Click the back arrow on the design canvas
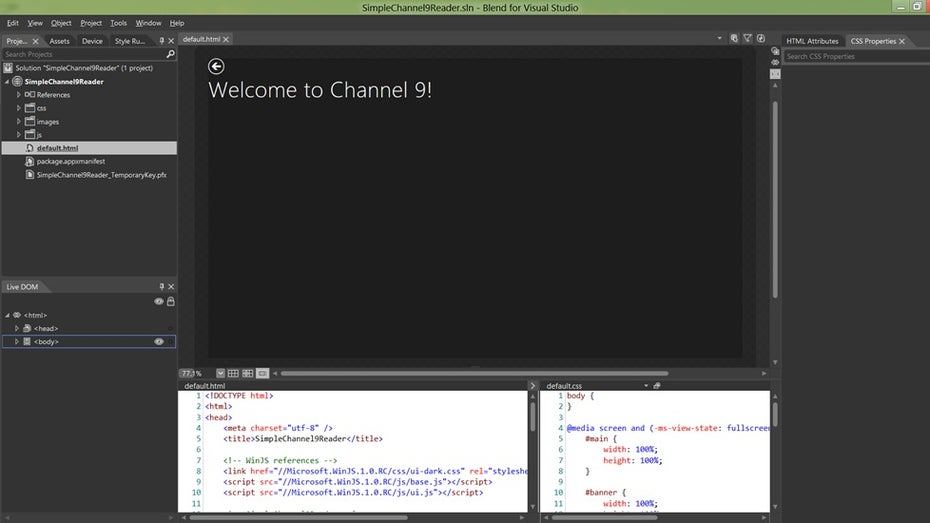 click(216, 66)
